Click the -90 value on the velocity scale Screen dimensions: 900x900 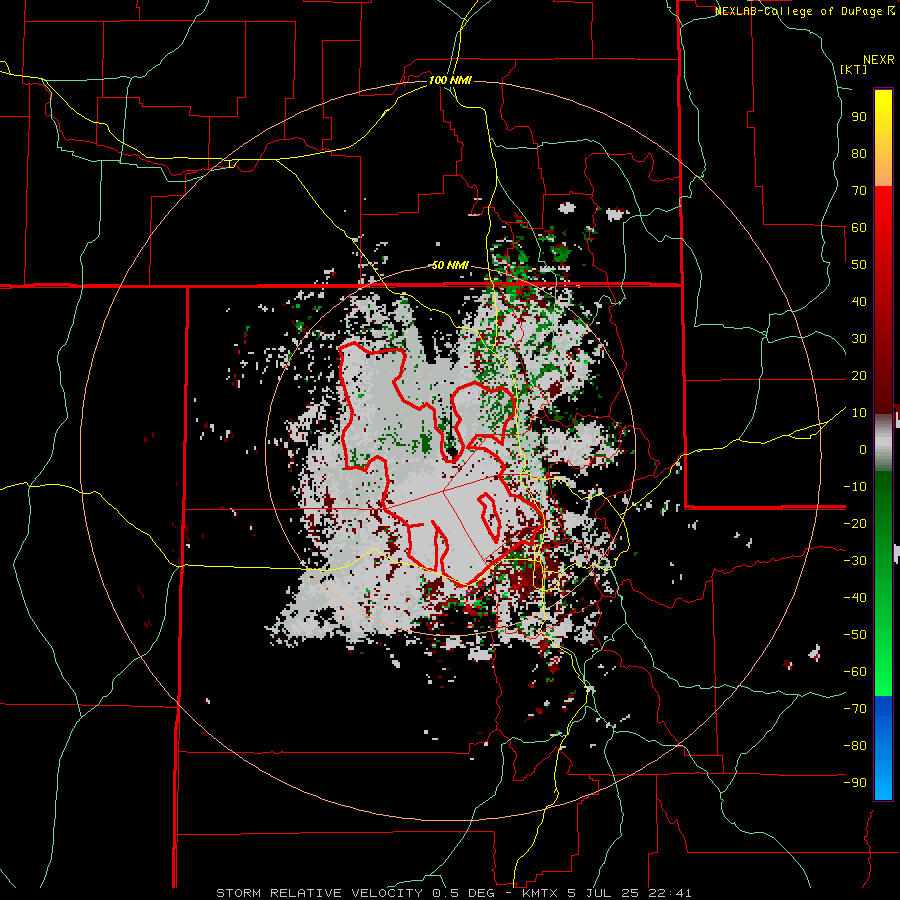(855, 783)
